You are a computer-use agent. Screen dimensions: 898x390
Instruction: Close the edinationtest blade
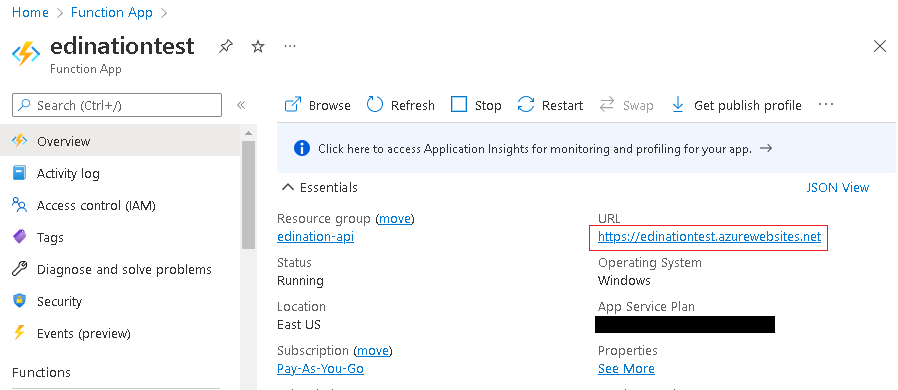pyautogui.click(x=880, y=46)
